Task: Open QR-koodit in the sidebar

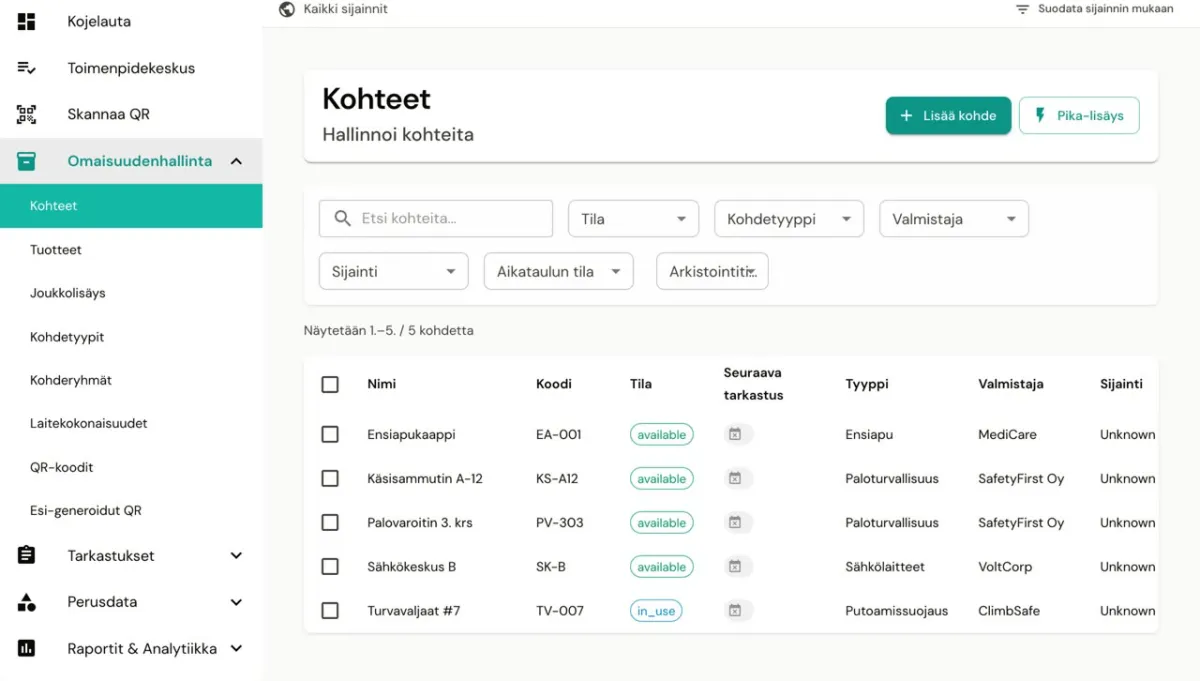Action: (62, 467)
